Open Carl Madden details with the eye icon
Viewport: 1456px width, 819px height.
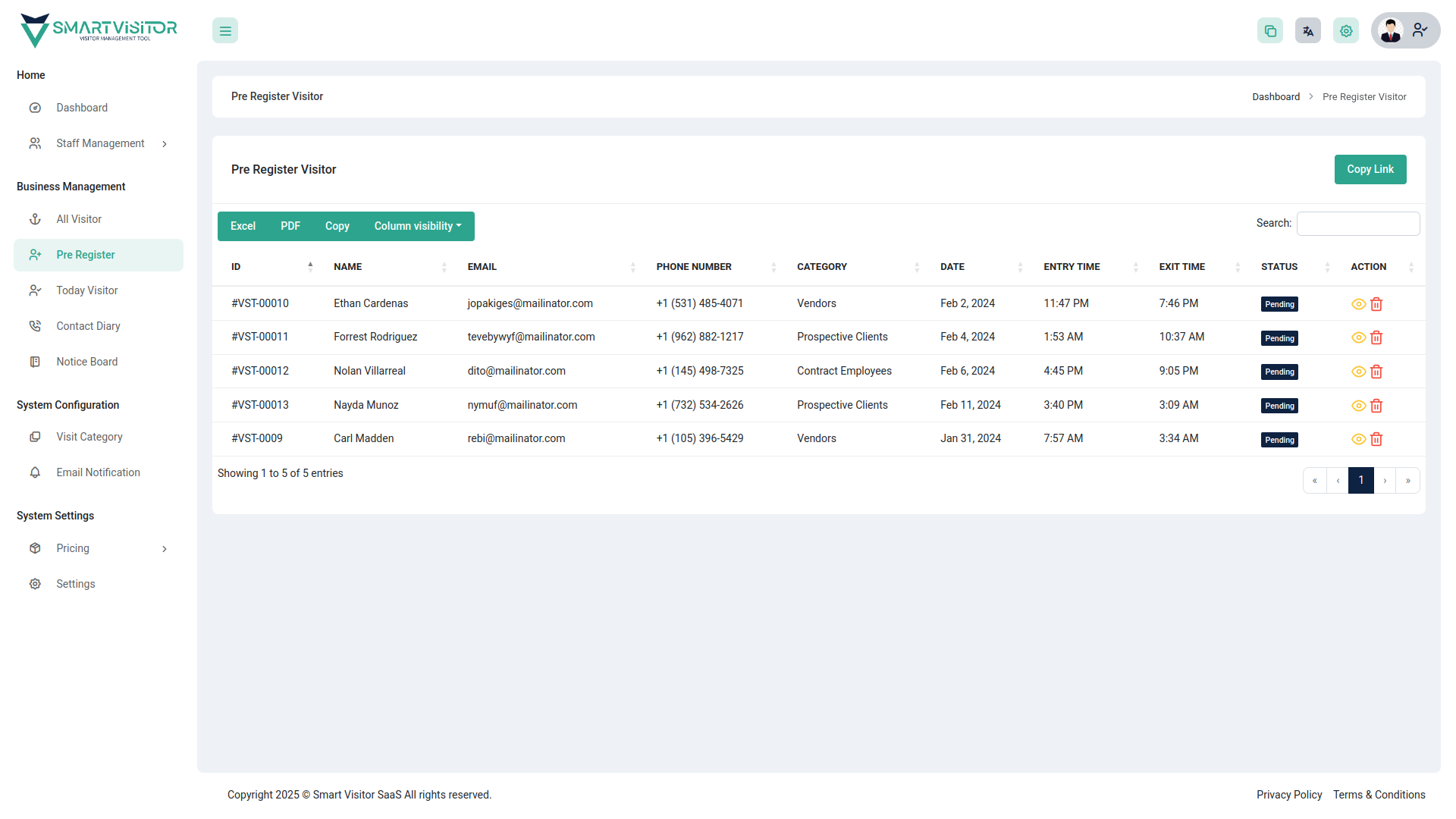[x=1358, y=439]
